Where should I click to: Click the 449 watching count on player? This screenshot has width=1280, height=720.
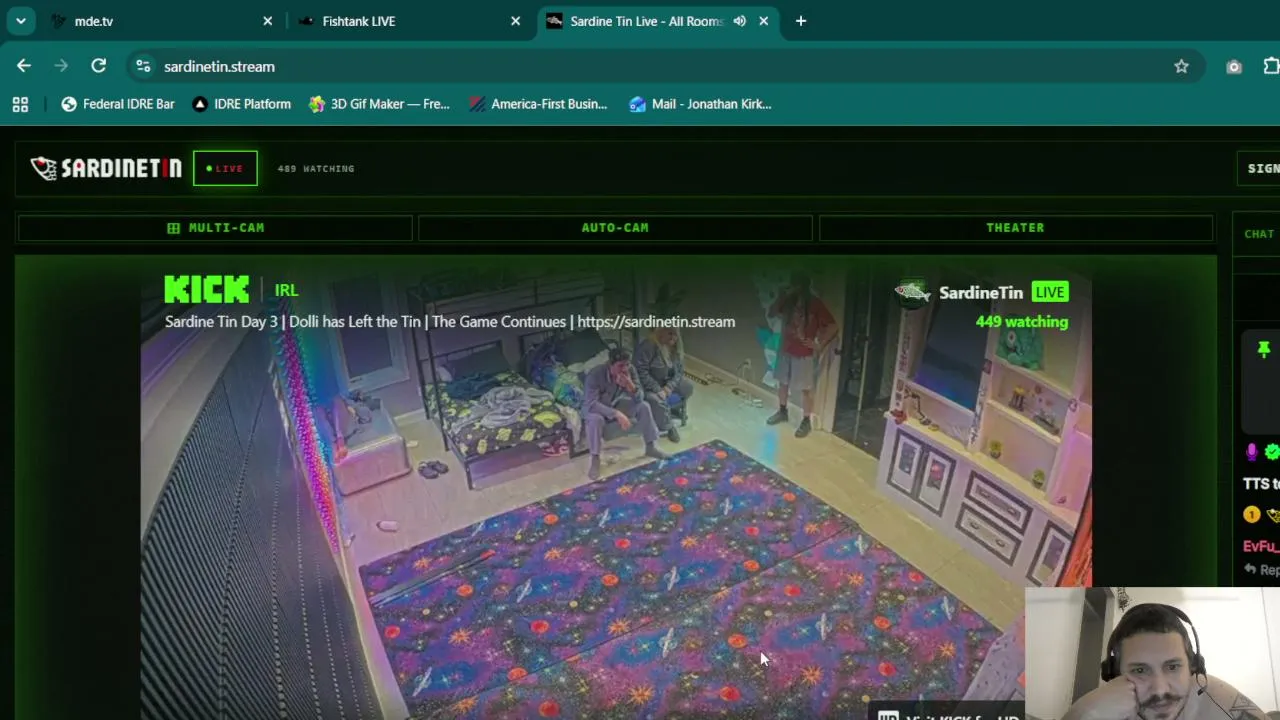tap(1022, 322)
